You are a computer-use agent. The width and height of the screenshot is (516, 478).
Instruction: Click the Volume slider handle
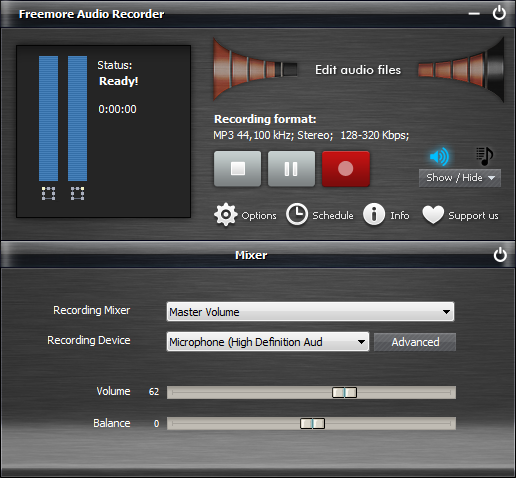[344, 392]
